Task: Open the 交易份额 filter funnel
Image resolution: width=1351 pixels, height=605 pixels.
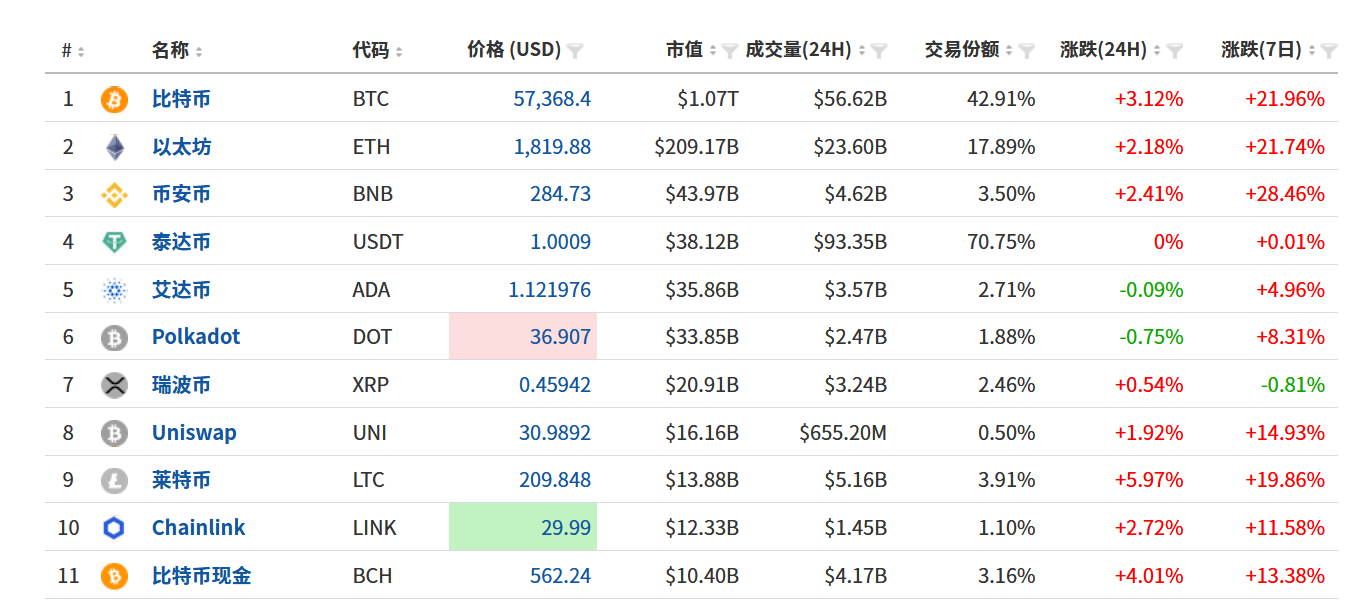Action: coord(1026,50)
